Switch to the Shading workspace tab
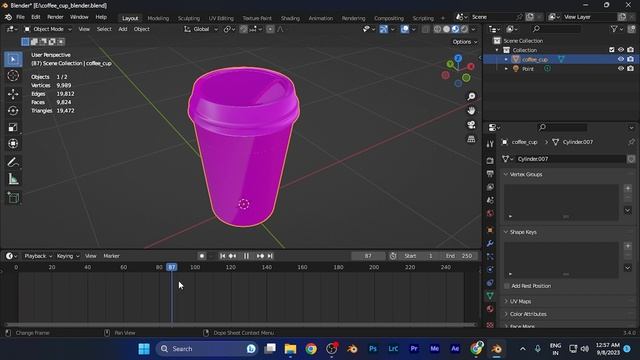Screen dimensions: 640x360 pos(290,18)
